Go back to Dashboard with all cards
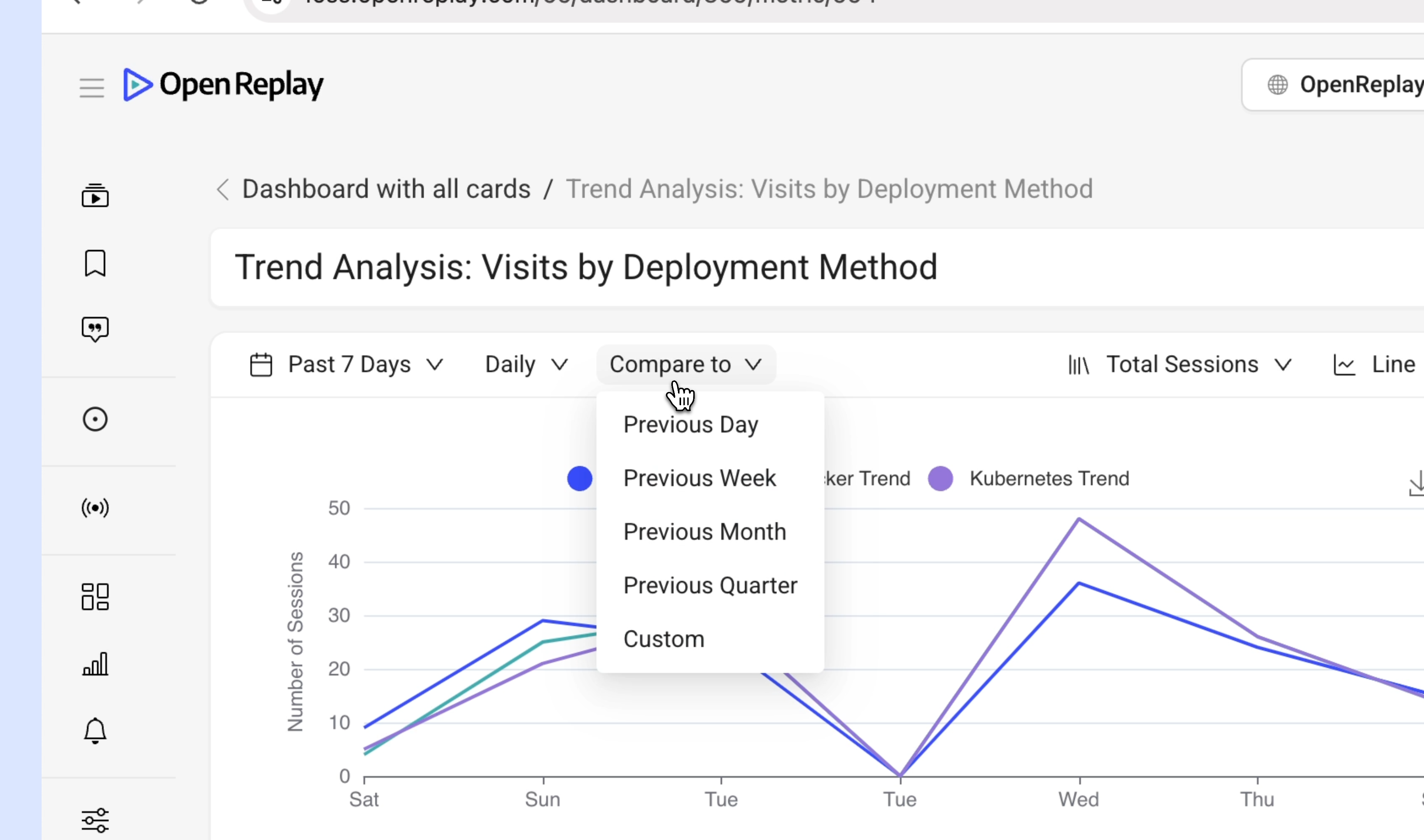 click(x=386, y=189)
